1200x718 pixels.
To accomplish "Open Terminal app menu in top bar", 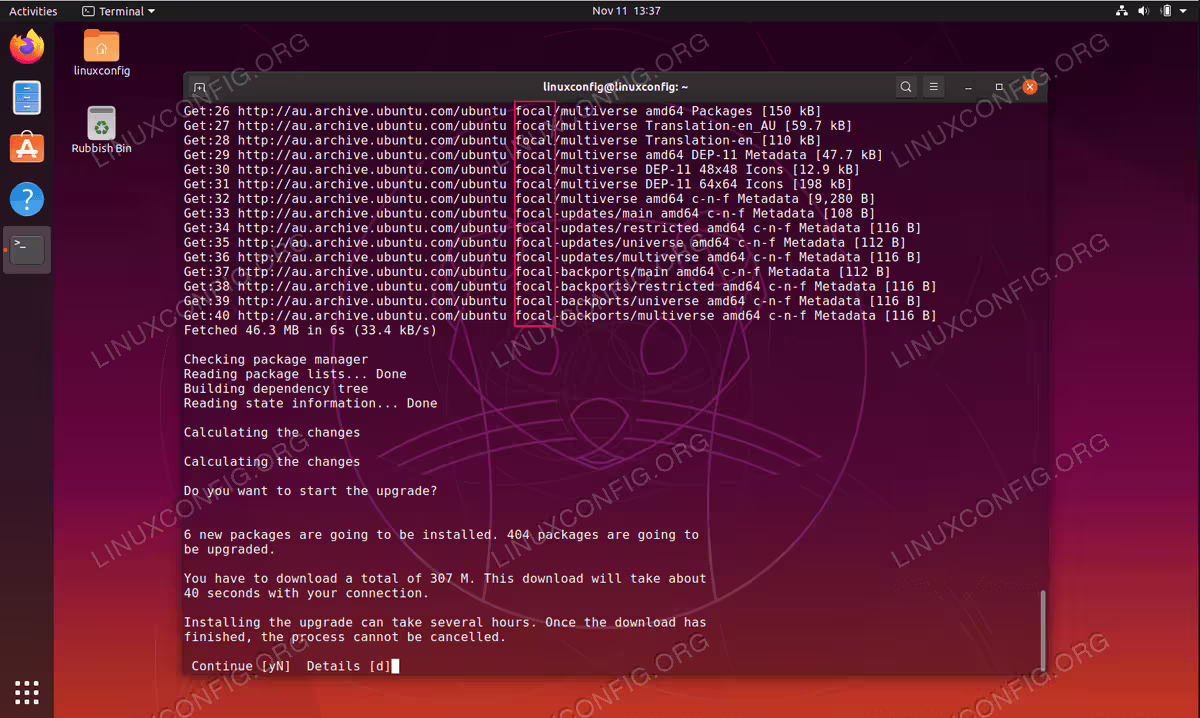I will (118, 11).
